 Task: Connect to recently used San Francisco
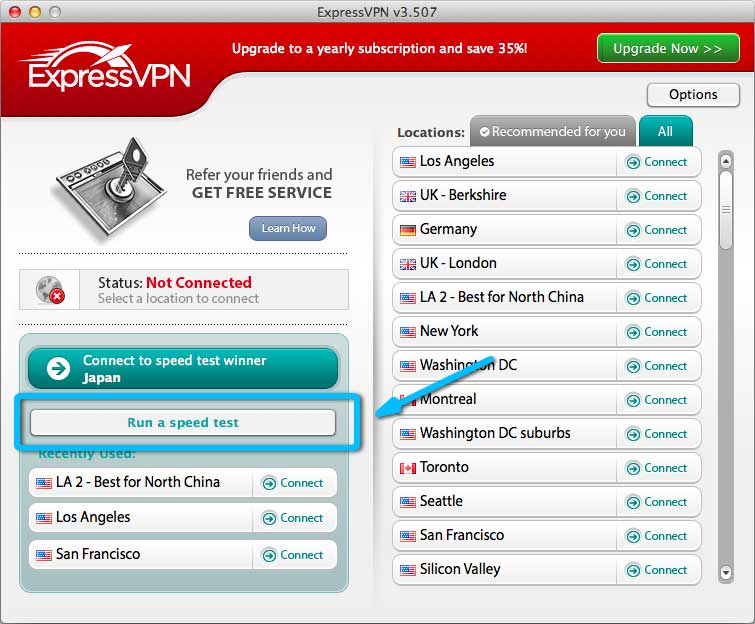click(293, 555)
